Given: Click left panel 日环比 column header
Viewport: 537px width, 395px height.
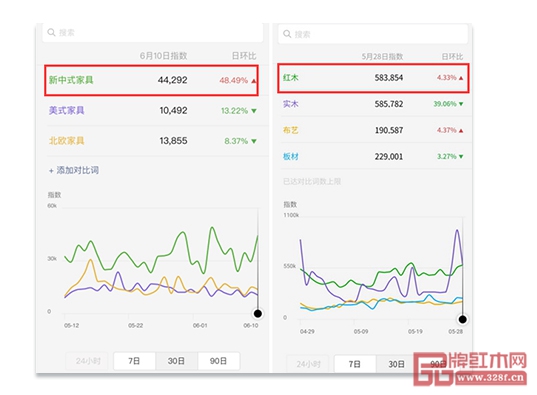Looking at the screenshot, I should click(244, 56).
